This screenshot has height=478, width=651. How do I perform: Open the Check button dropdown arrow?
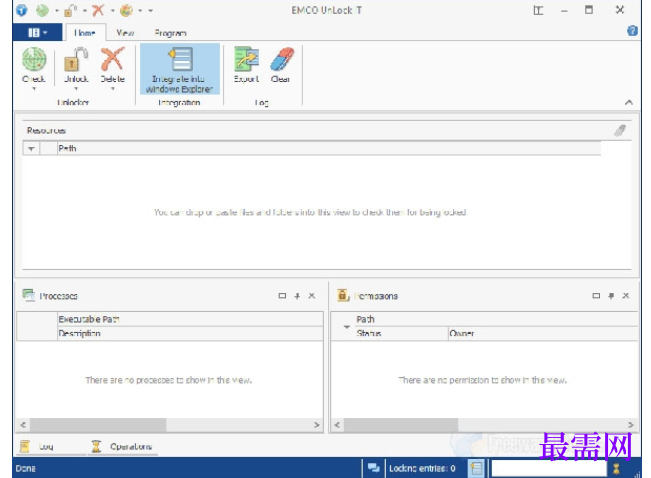pyautogui.click(x=34, y=88)
